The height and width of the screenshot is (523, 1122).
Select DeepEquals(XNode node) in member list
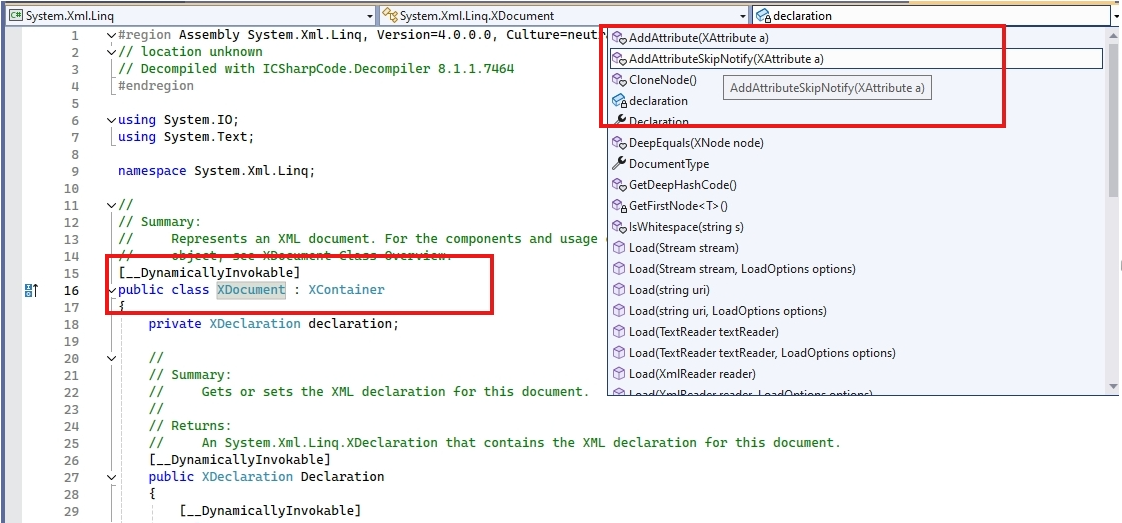pos(696,143)
